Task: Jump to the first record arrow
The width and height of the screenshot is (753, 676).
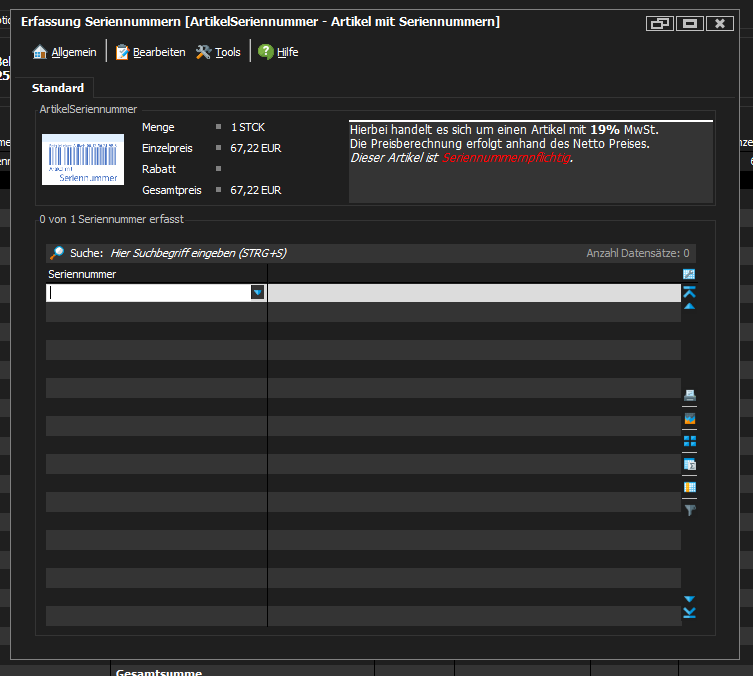Action: (x=689, y=291)
